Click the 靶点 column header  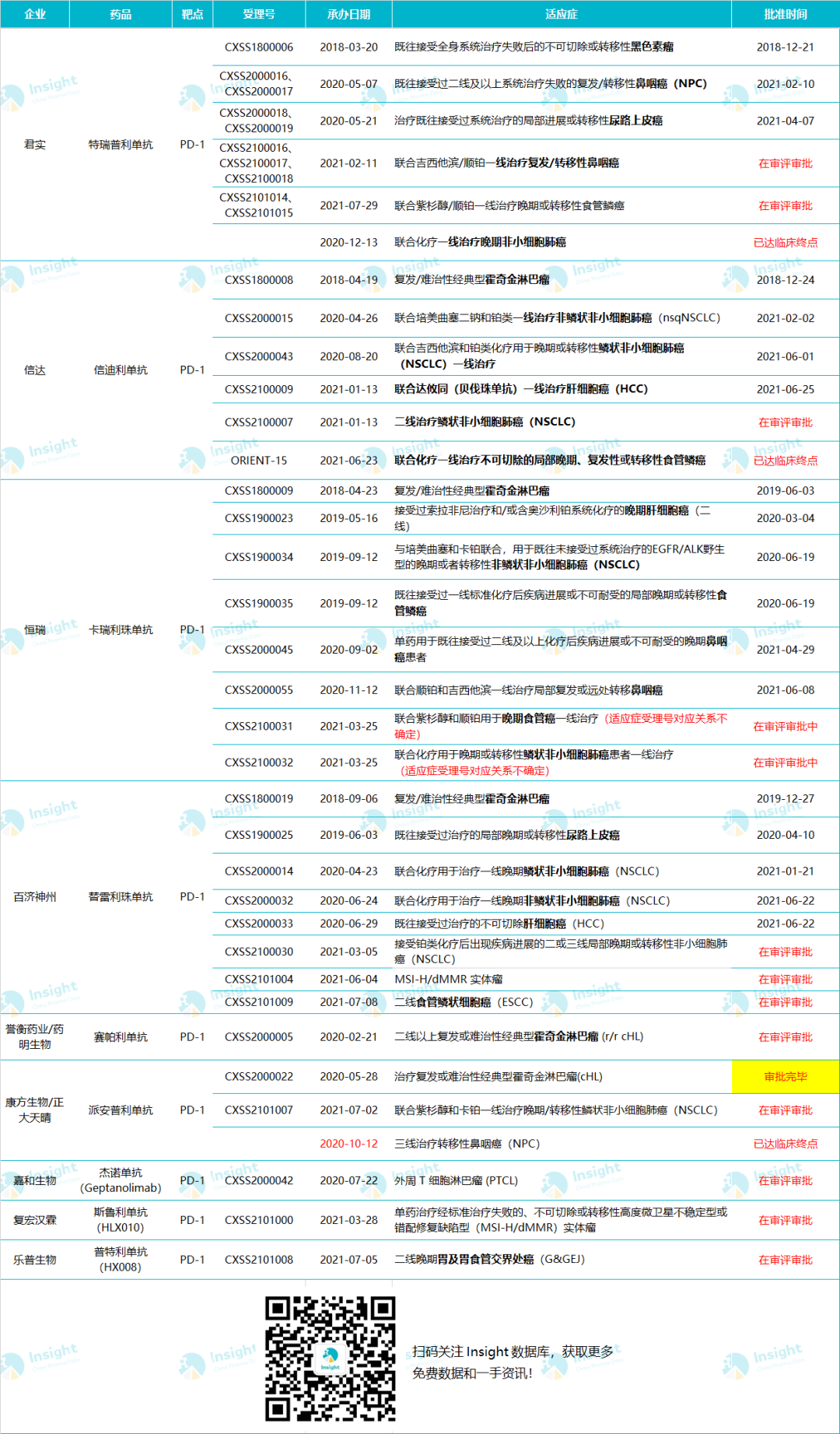coord(192,14)
